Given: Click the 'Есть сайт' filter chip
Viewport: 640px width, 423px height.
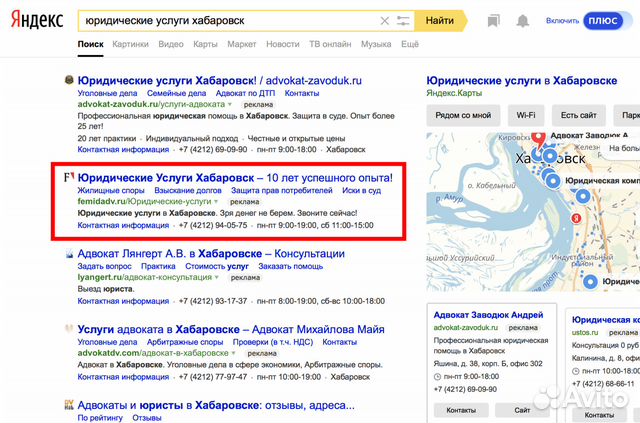Looking at the screenshot, I should (578, 116).
